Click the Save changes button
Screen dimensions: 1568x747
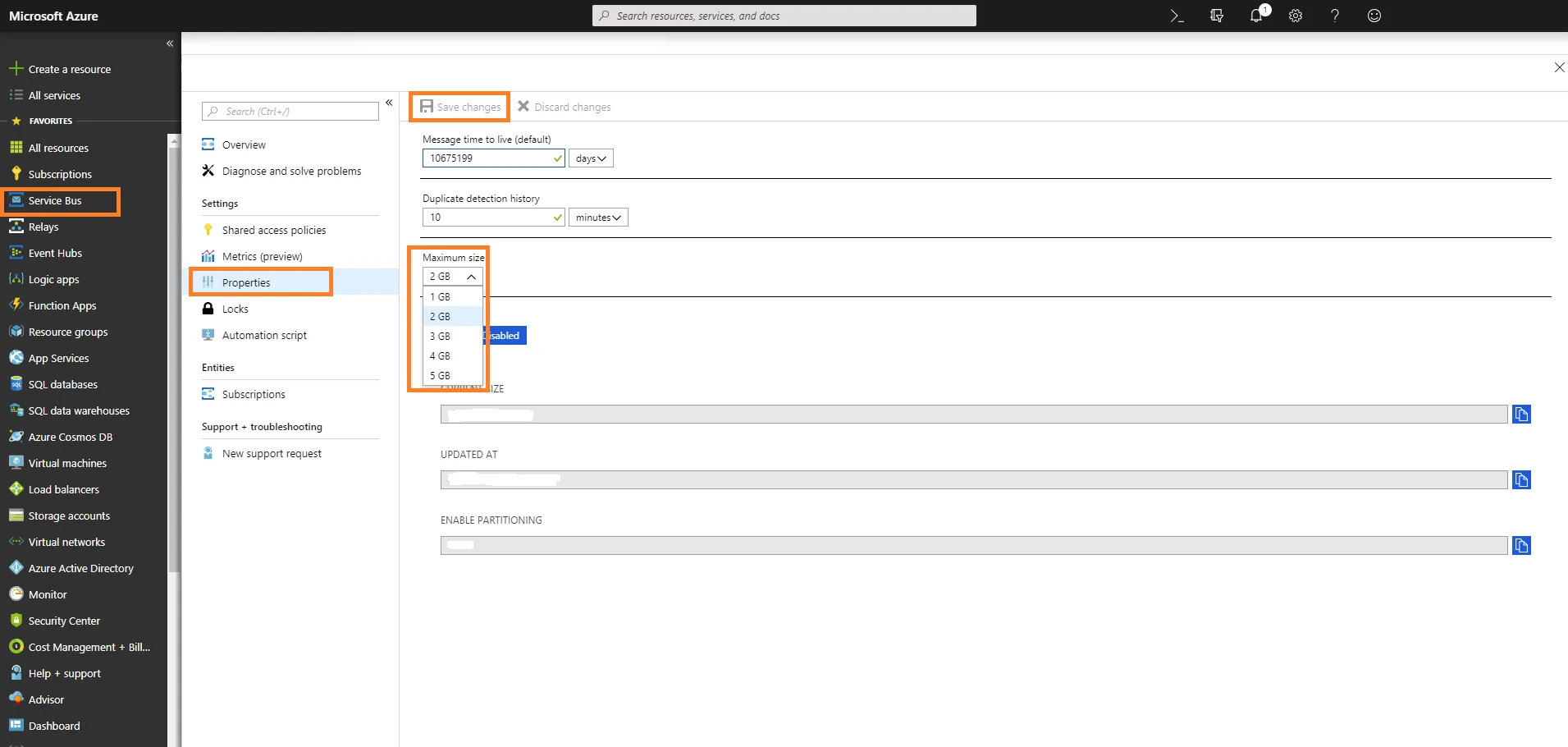point(460,107)
